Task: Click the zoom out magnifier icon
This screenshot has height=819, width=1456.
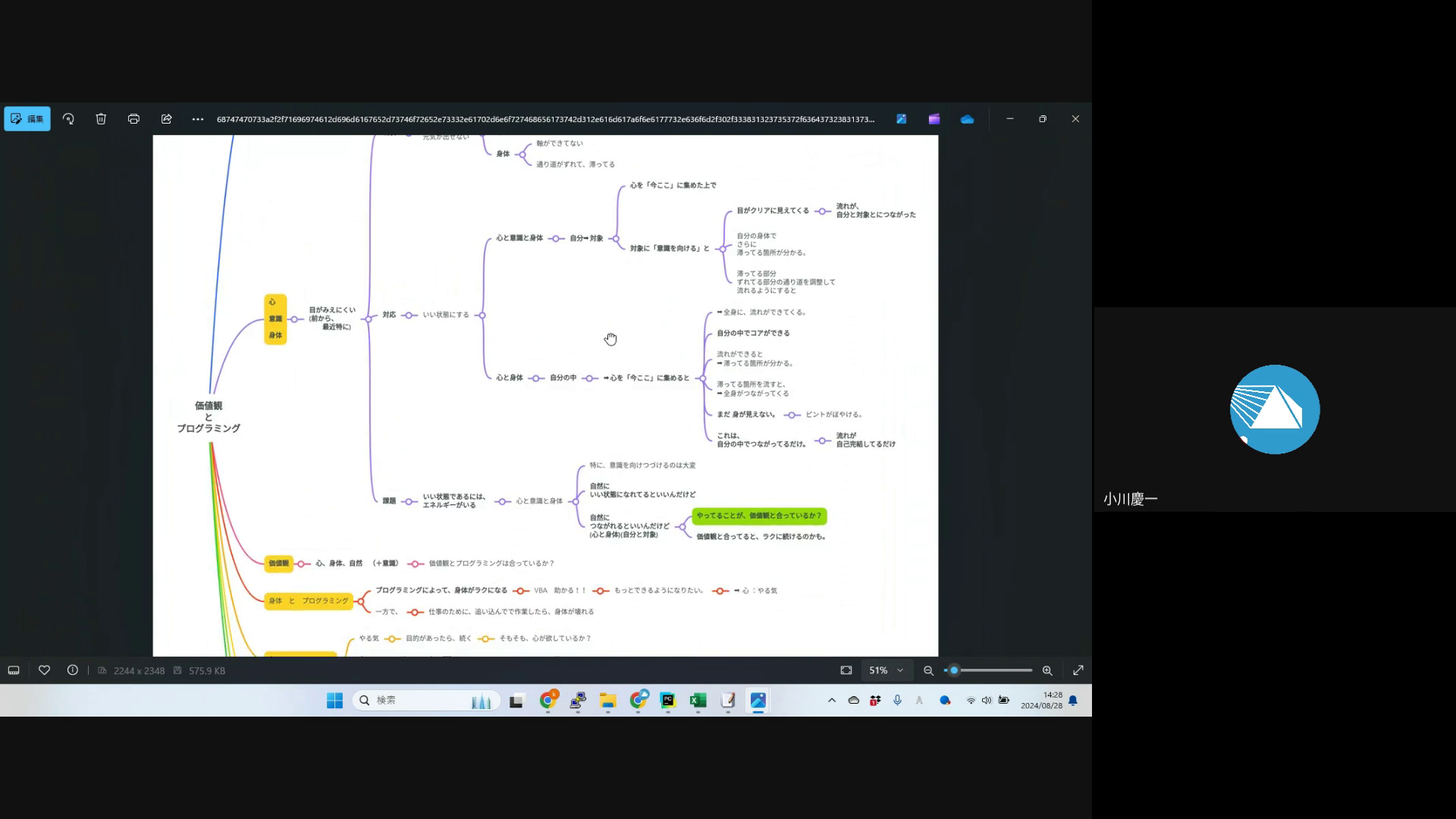Action: tap(928, 670)
